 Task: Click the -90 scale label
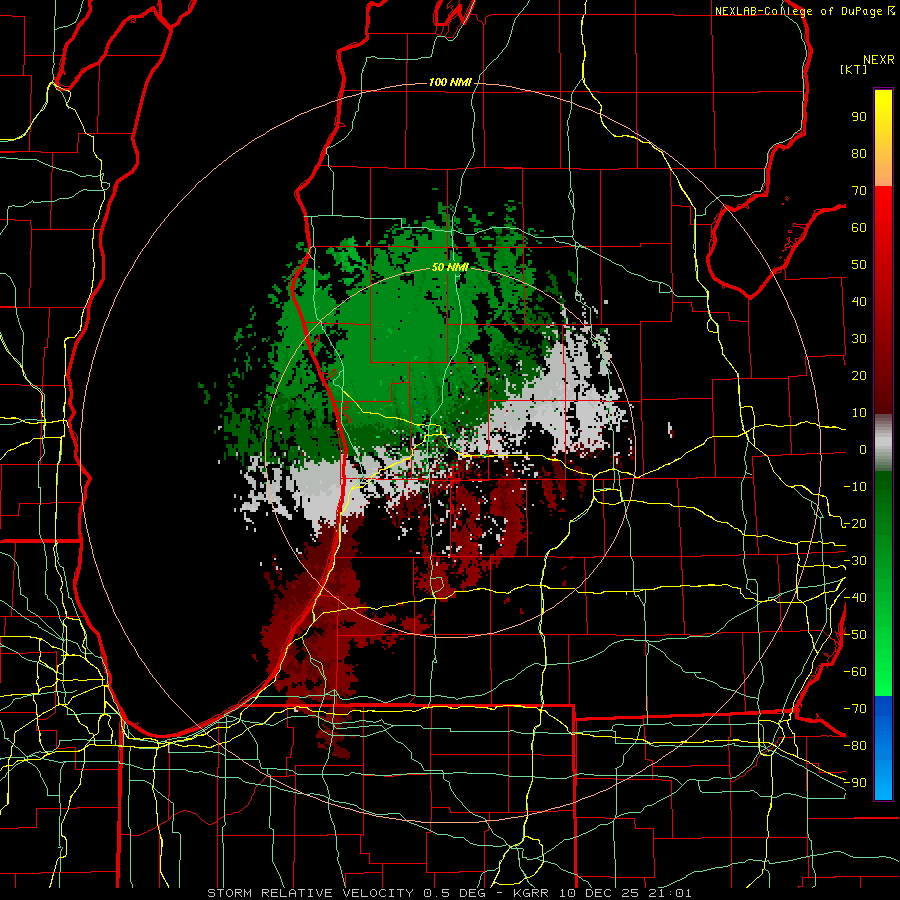click(x=855, y=783)
